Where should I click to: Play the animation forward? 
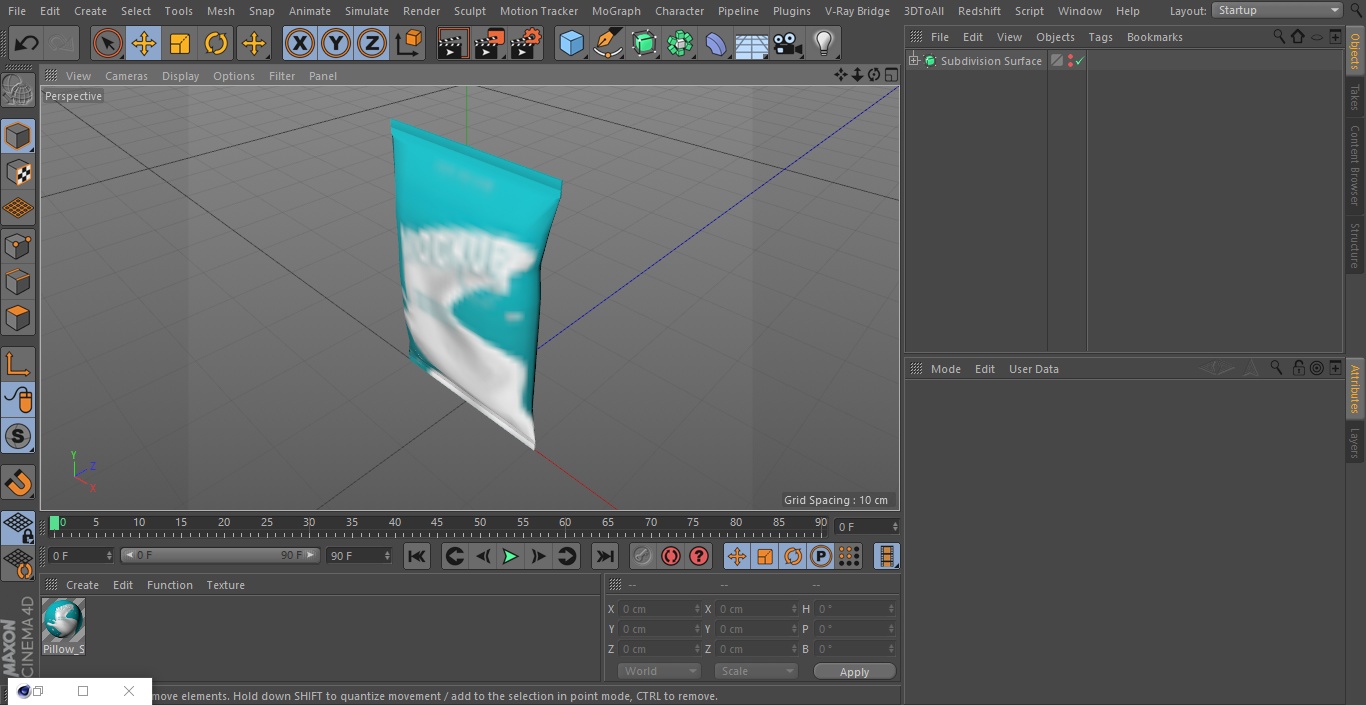click(x=510, y=556)
